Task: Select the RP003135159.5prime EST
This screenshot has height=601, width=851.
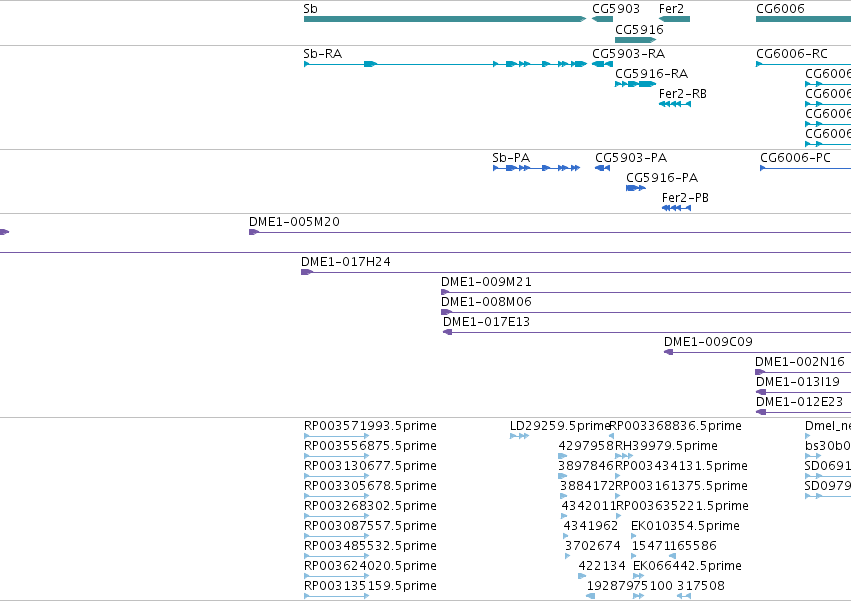Action: (336, 596)
